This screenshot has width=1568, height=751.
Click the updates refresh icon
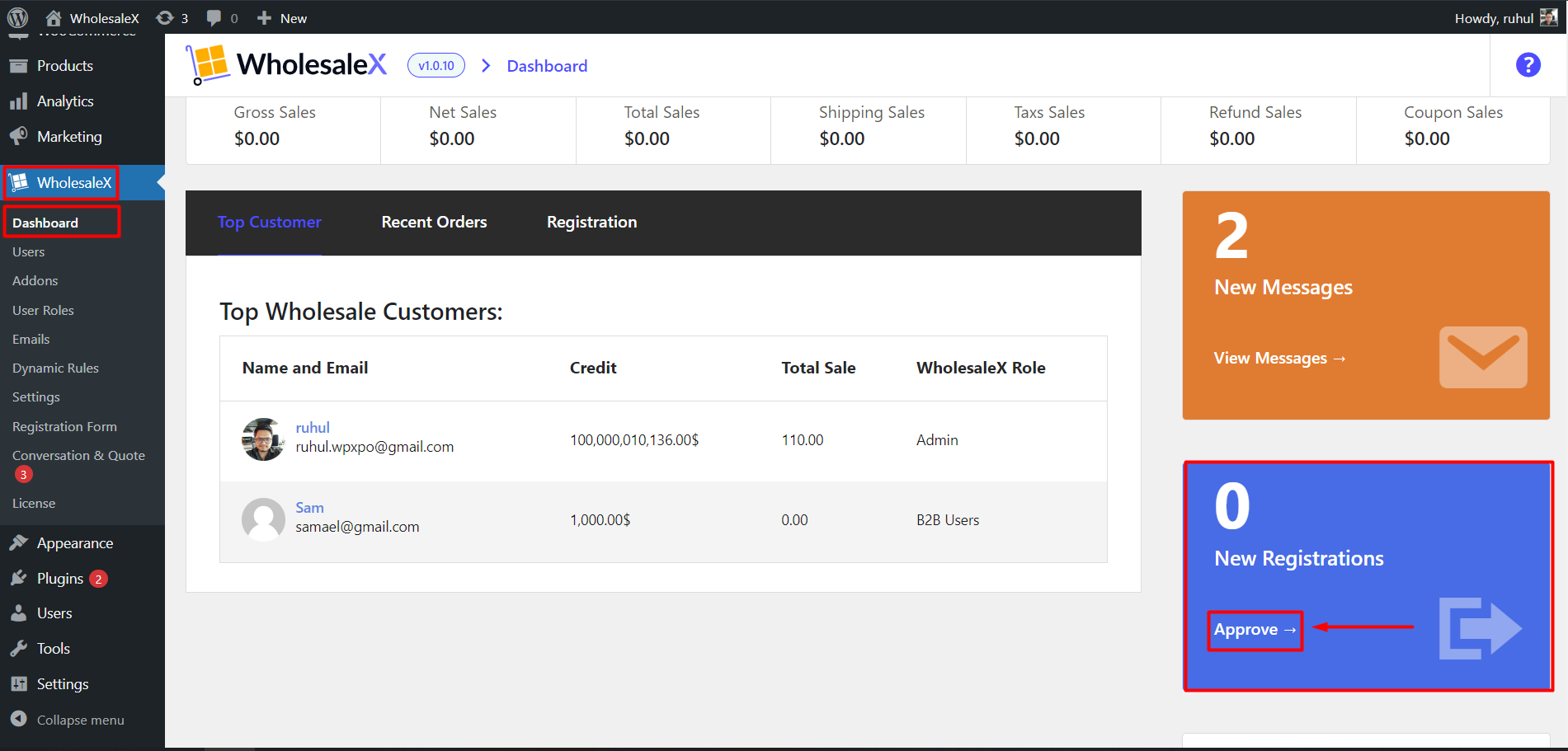pos(165,17)
